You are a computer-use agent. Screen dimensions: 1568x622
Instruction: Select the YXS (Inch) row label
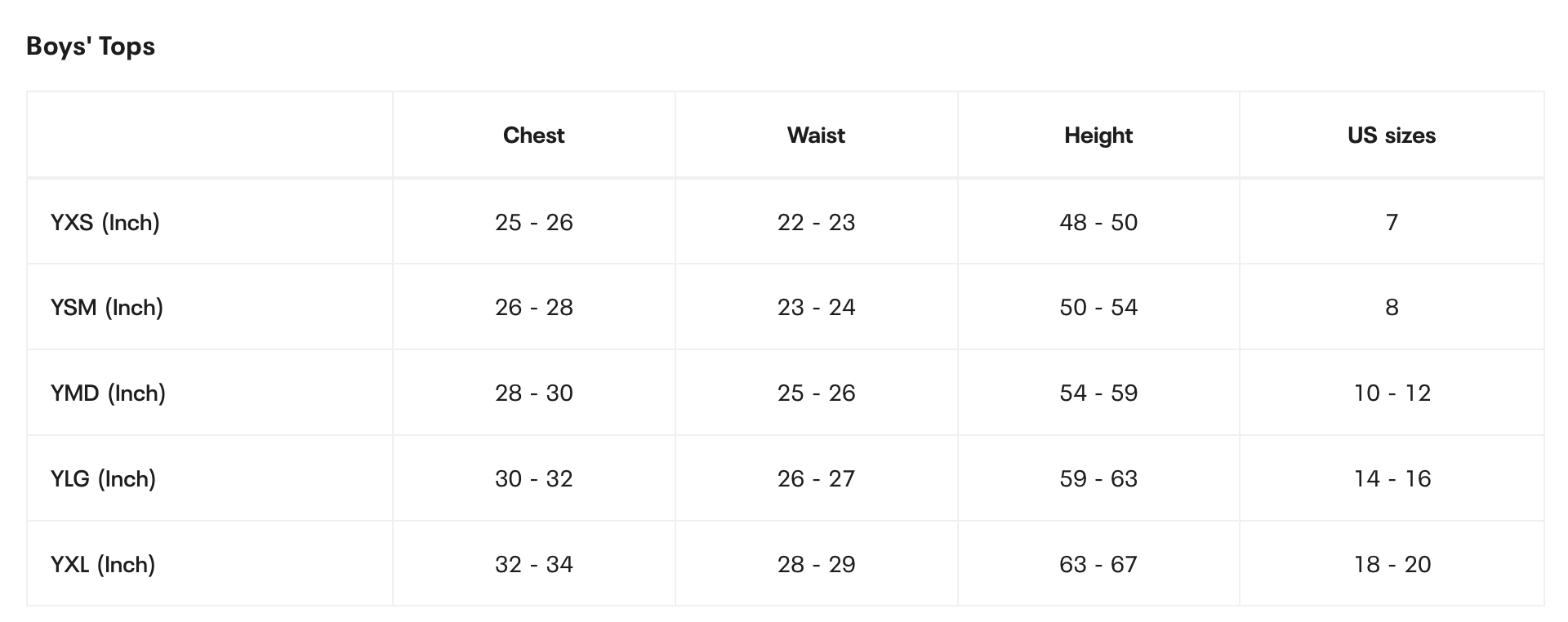[105, 222]
